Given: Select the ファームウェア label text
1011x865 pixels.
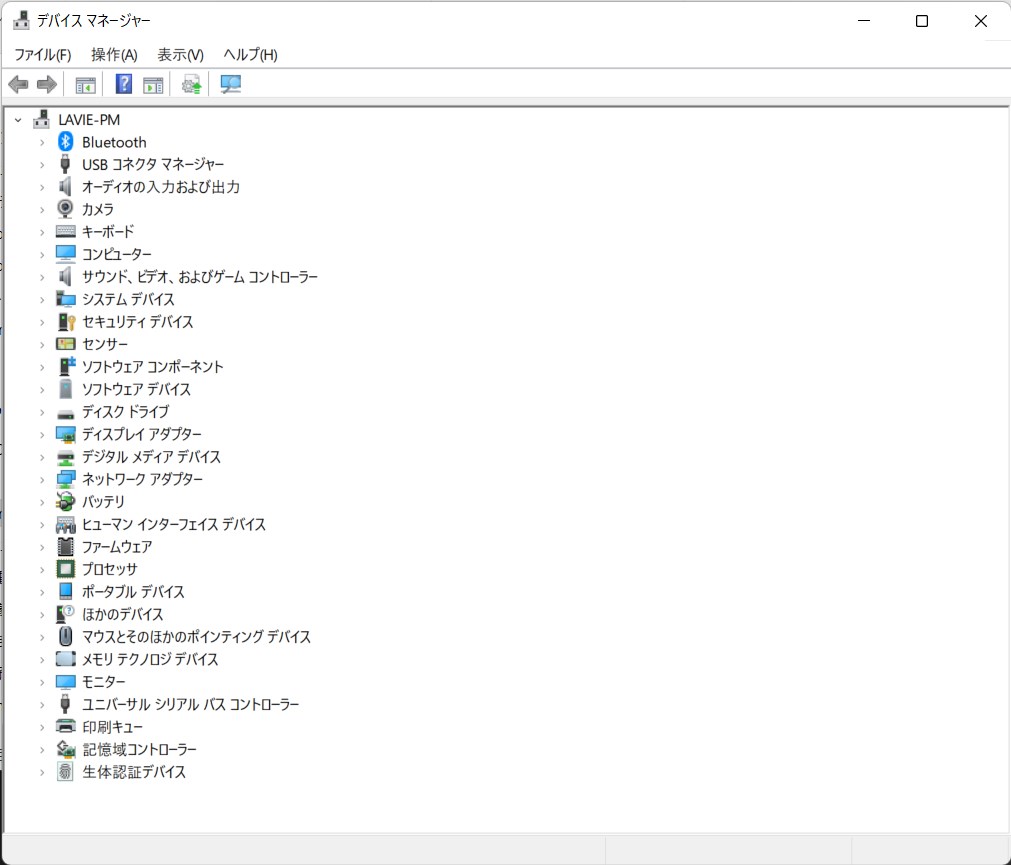Looking at the screenshot, I should tap(117, 547).
